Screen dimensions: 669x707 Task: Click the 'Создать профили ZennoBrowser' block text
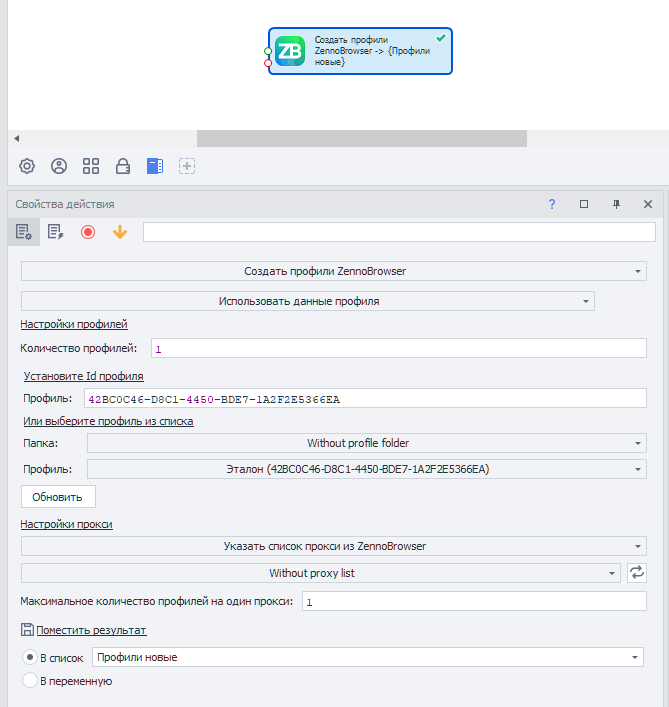point(372,50)
